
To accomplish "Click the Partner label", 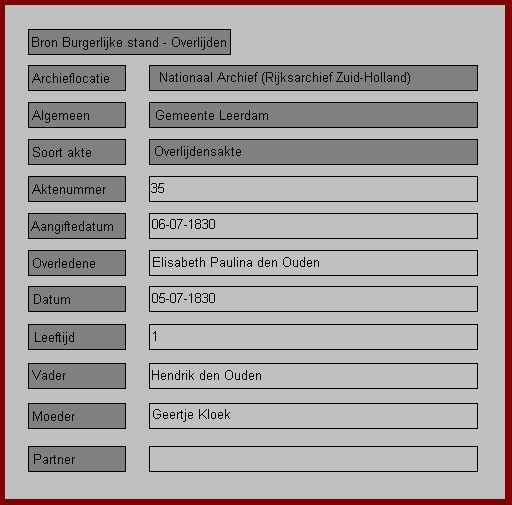I will 77,459.
